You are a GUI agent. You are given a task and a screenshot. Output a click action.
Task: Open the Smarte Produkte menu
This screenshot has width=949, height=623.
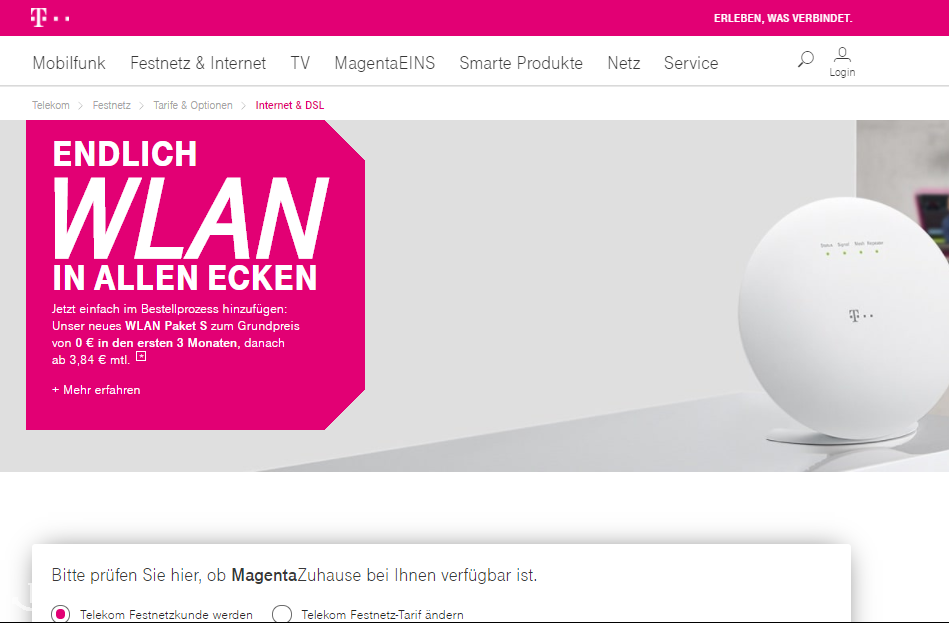[521, 63]
